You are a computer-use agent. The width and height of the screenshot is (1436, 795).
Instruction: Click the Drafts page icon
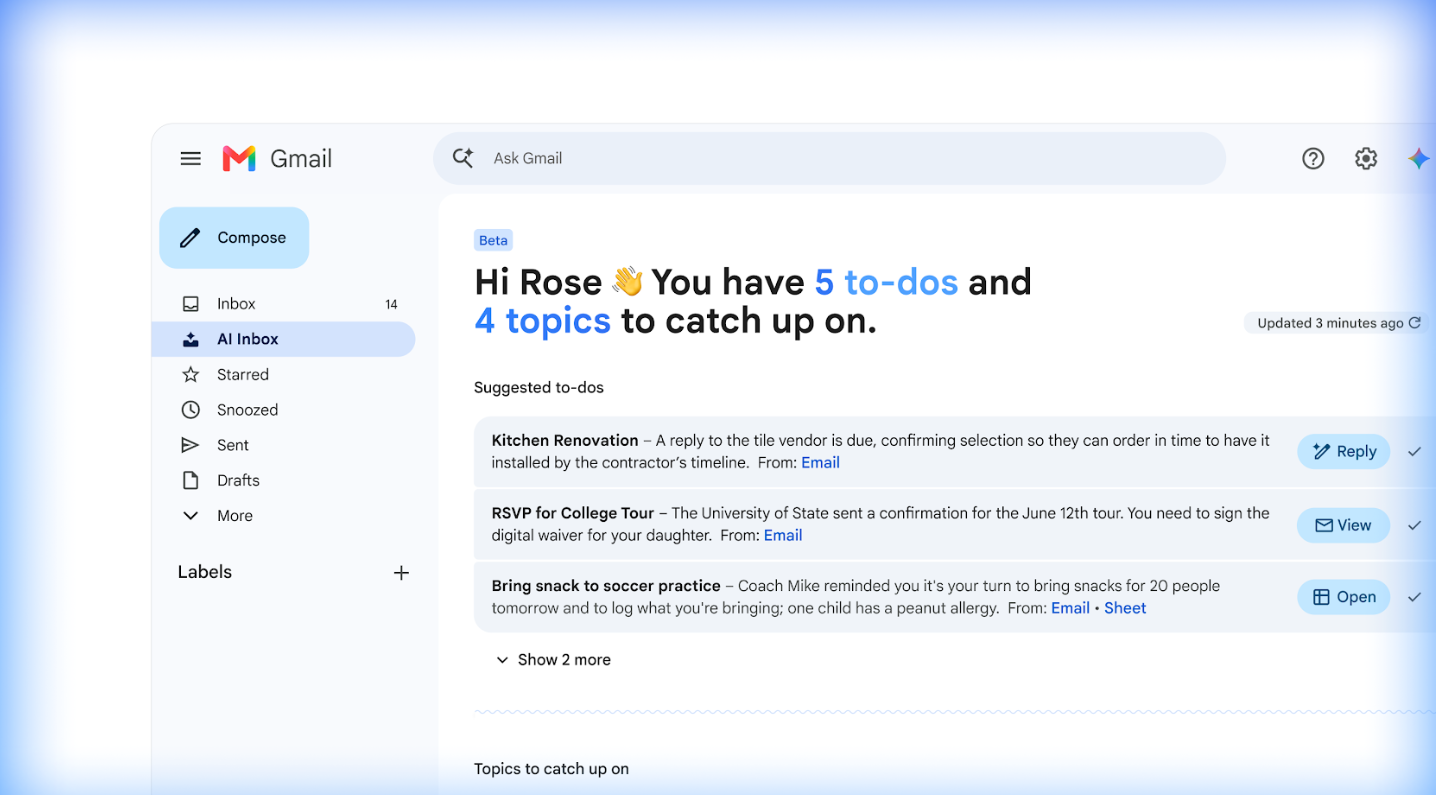tap(190, 480)
